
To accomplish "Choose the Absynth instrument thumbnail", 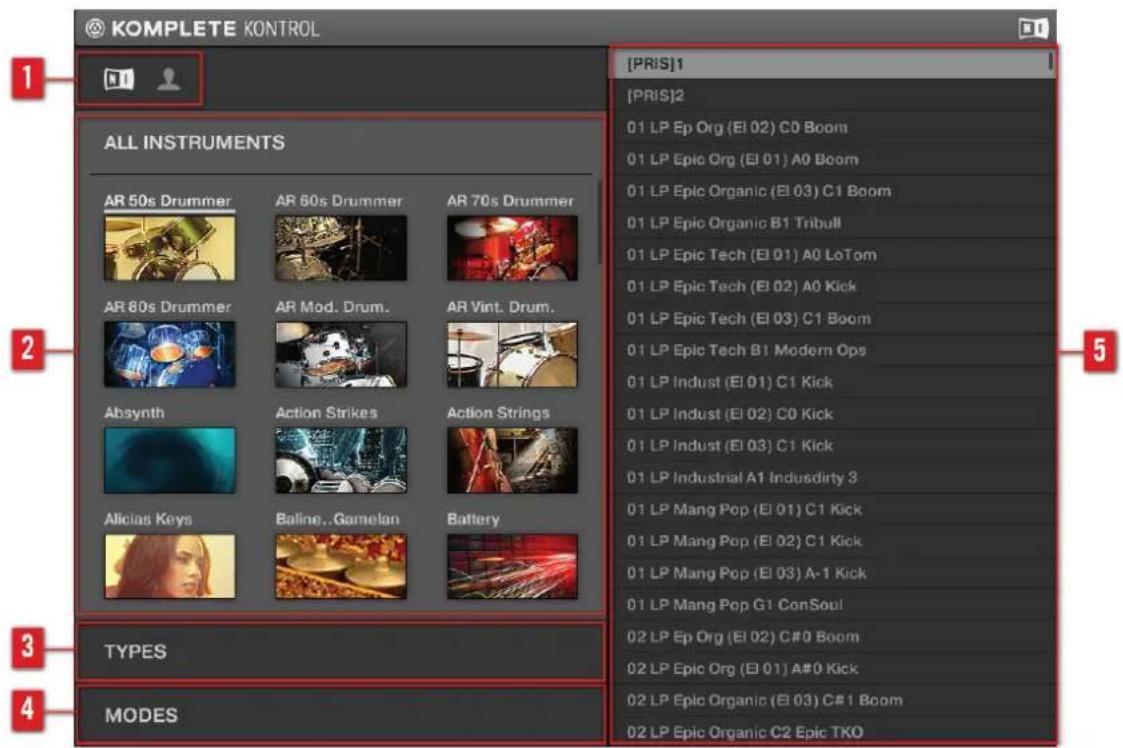I will pyautogui.click(x=170, y=460).
